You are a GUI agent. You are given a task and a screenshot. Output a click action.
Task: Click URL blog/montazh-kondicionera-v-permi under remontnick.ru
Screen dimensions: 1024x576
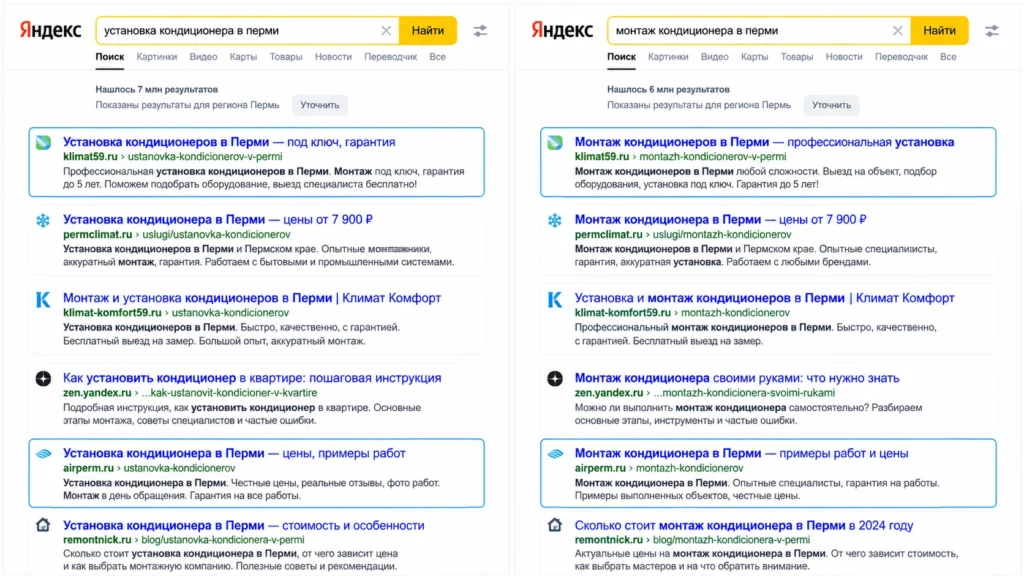[731, 540]
